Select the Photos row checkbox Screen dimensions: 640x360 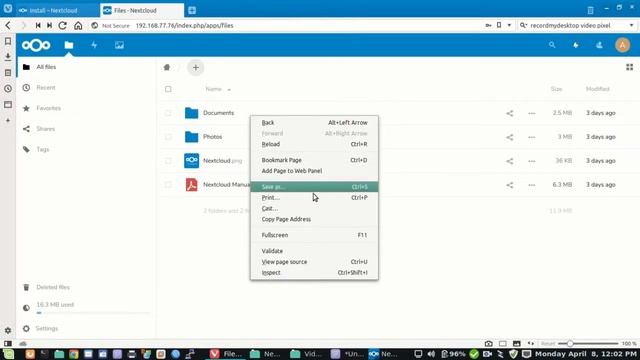click(168, 137)
